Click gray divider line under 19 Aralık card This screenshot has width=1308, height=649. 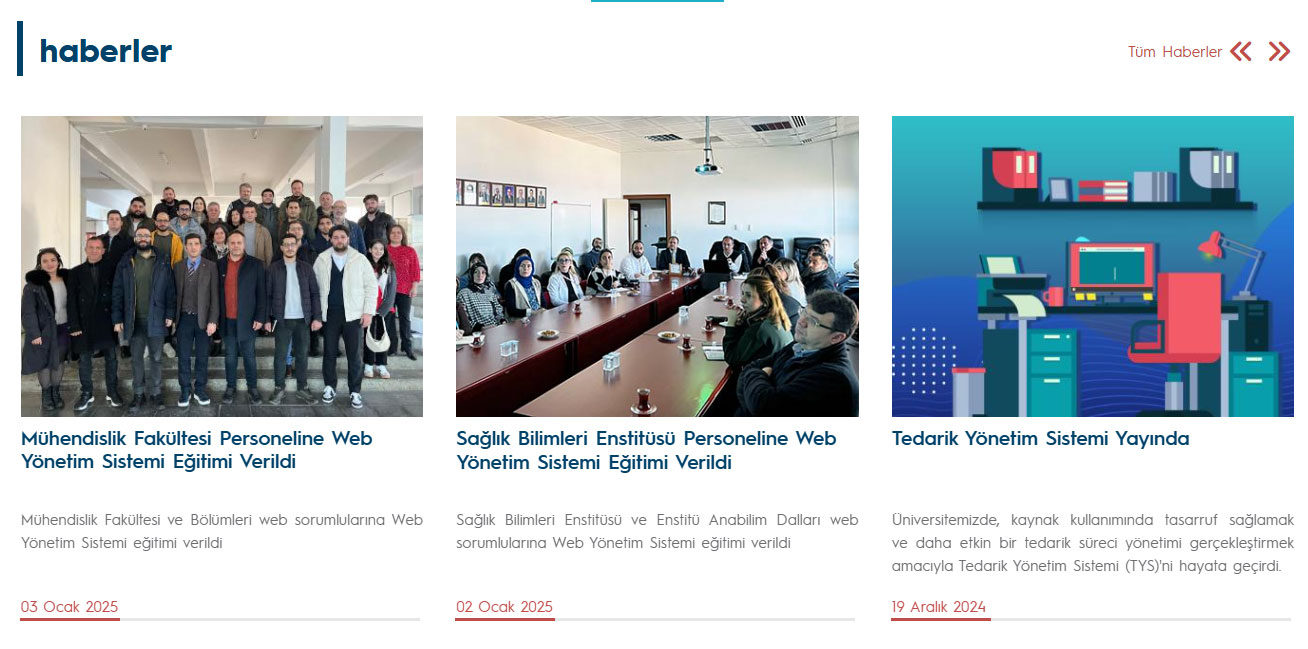point(1141,619)
